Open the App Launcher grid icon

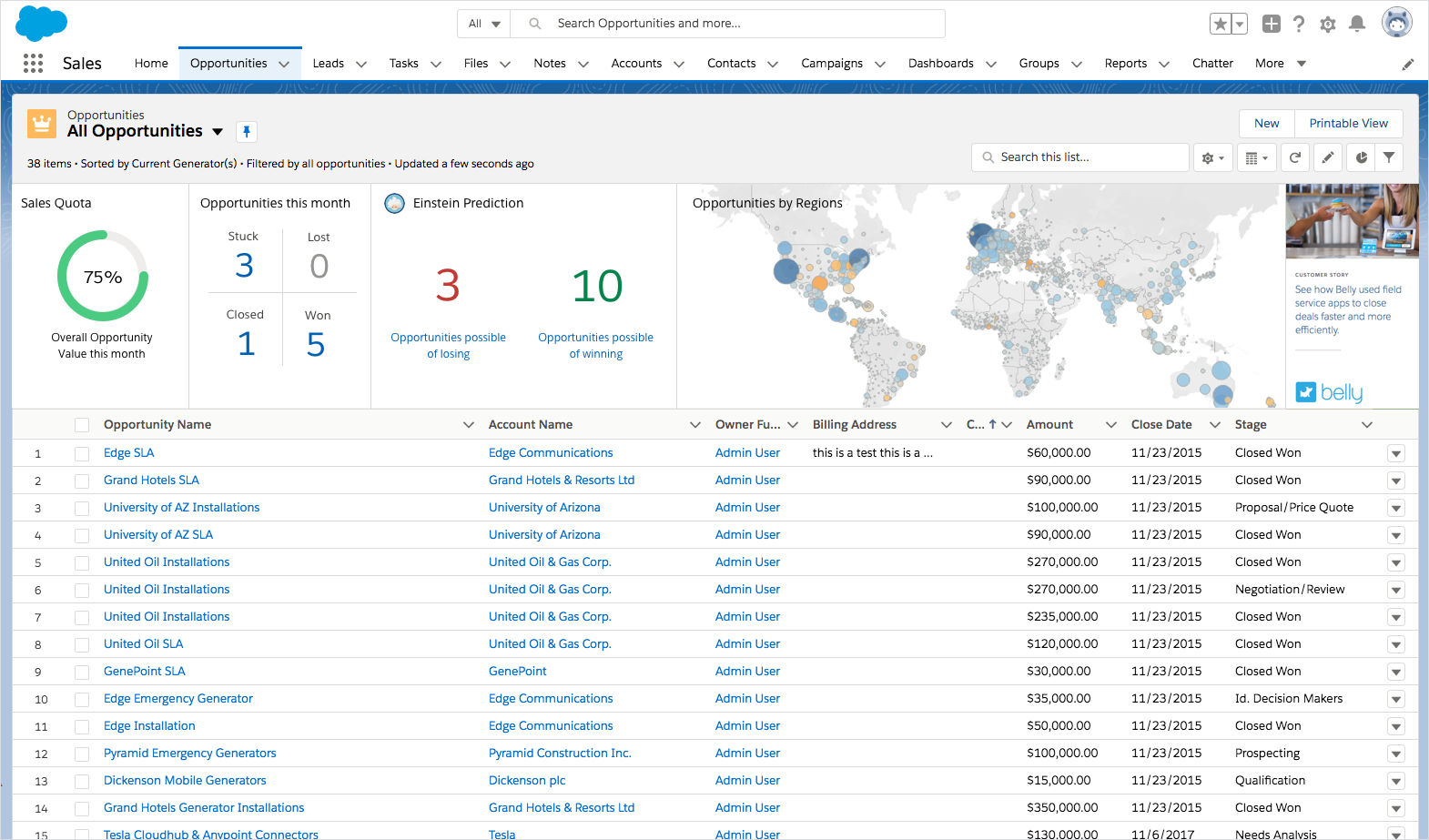pyautogui.click(x=33, y=63)
